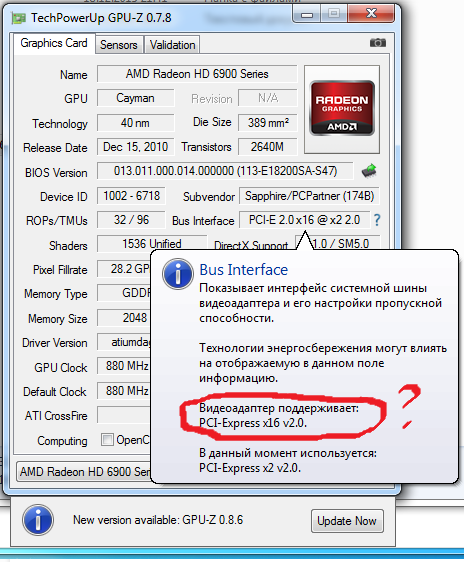Screen dimensions: 464x562
Task: Click the ATI CrossFire value field
Action: [124, 415]
